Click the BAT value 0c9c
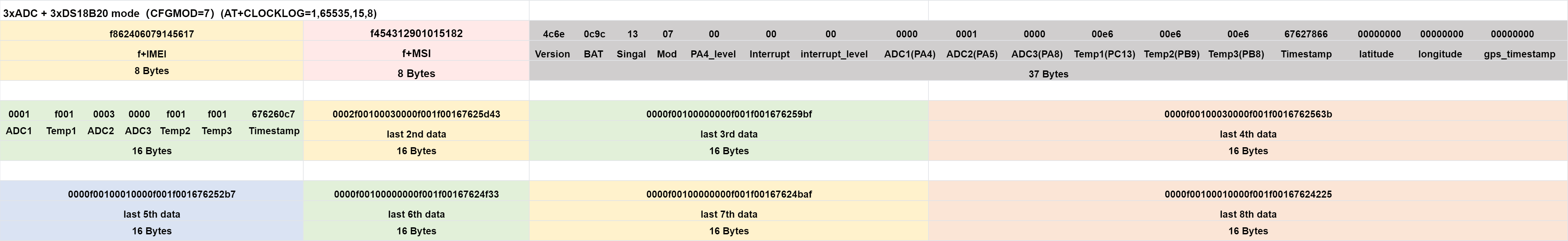The height and width of the screenshot is (241, 1568). click(x=594, y=34)
